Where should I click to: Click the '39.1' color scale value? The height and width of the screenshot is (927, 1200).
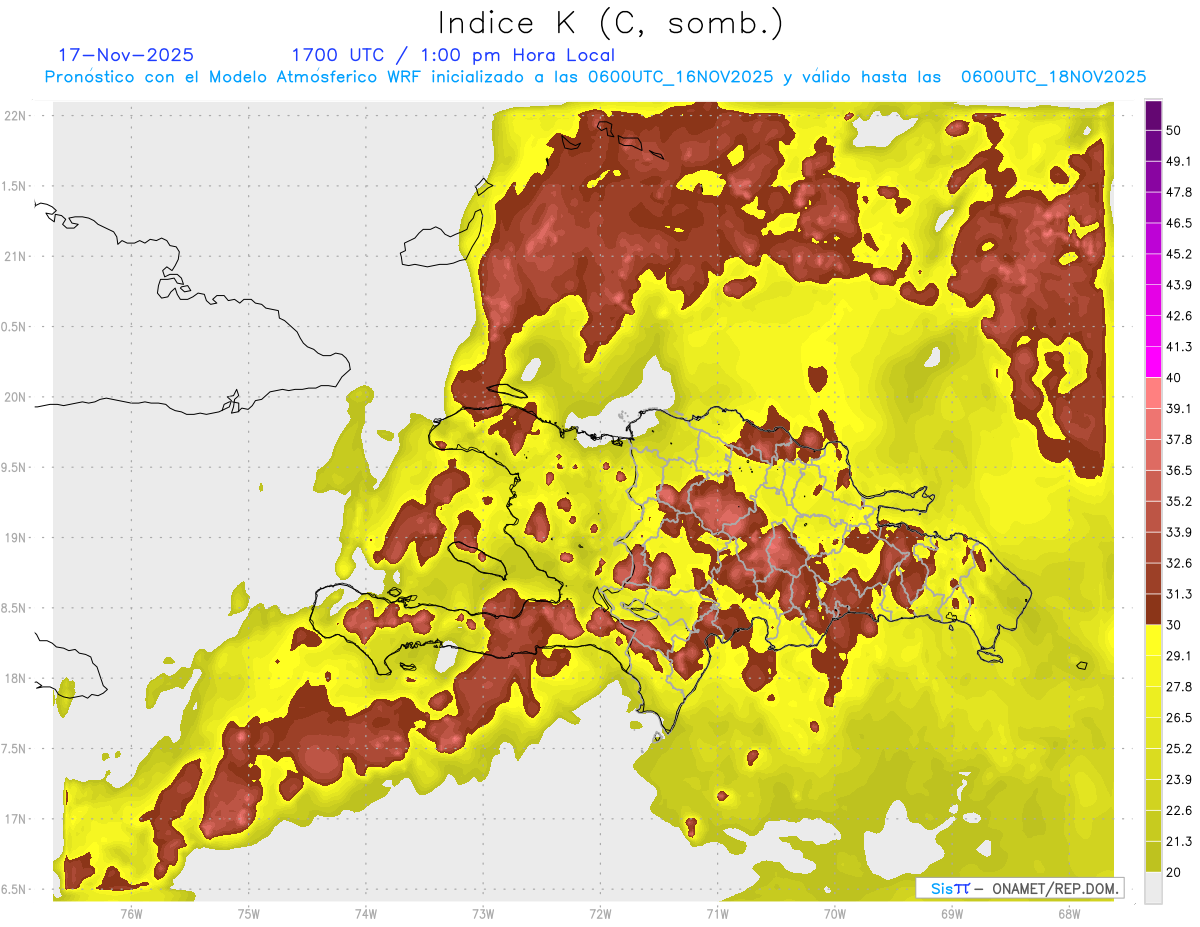1179,409
